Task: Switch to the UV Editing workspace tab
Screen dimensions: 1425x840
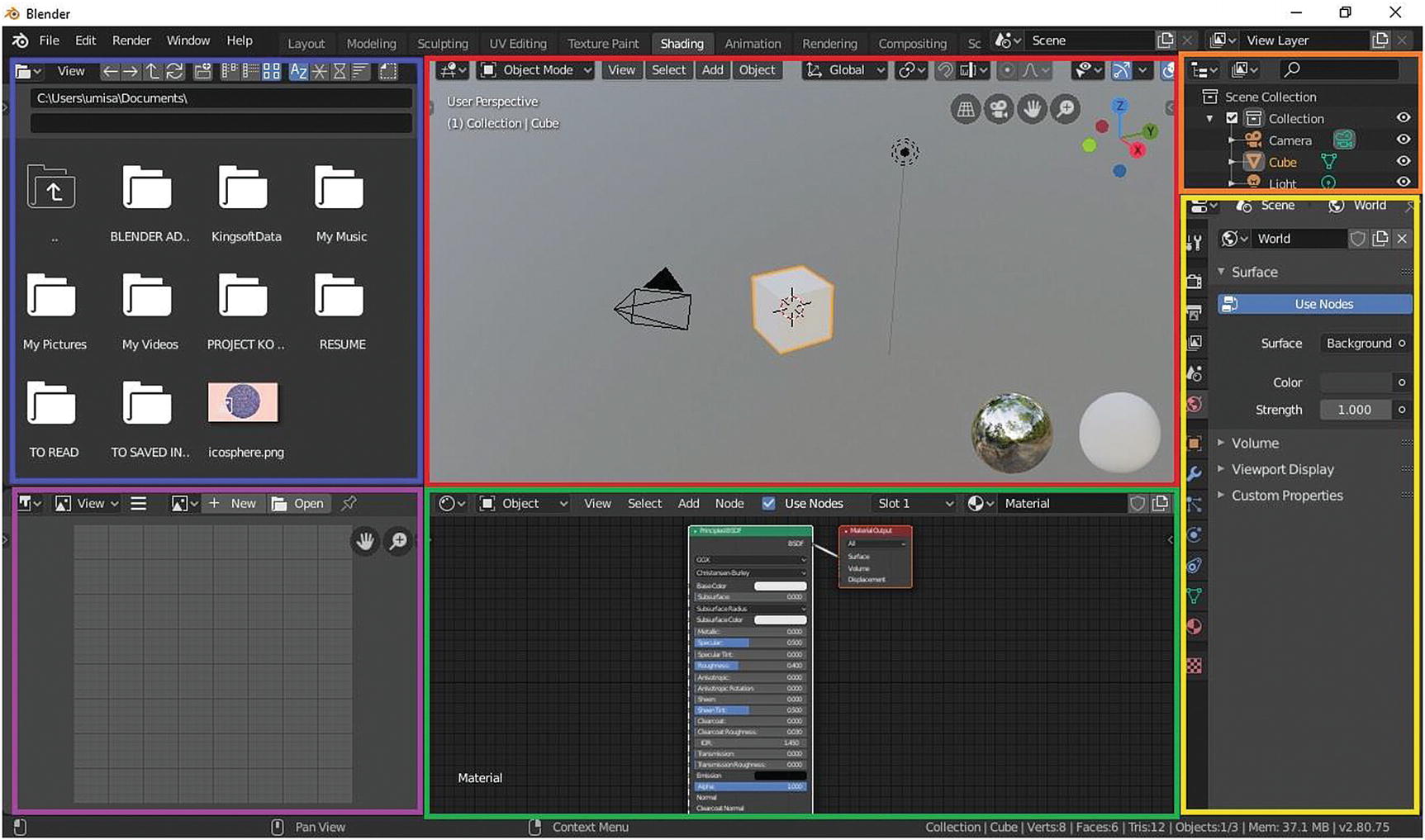Action: [x=518, y=44]
